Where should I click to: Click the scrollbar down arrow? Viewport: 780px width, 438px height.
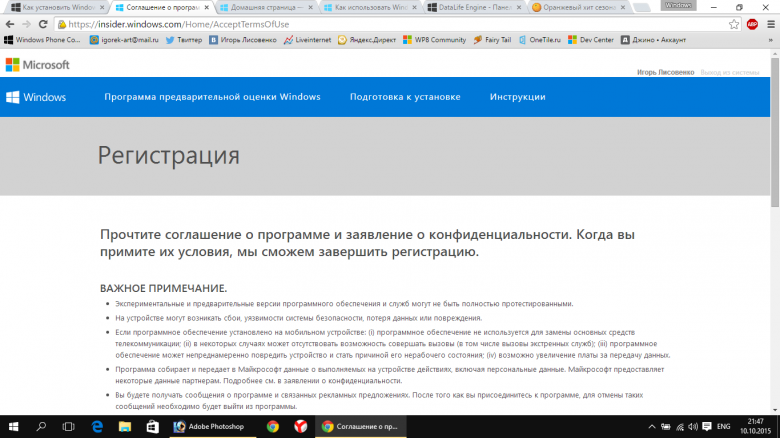[x=775, y=411]
